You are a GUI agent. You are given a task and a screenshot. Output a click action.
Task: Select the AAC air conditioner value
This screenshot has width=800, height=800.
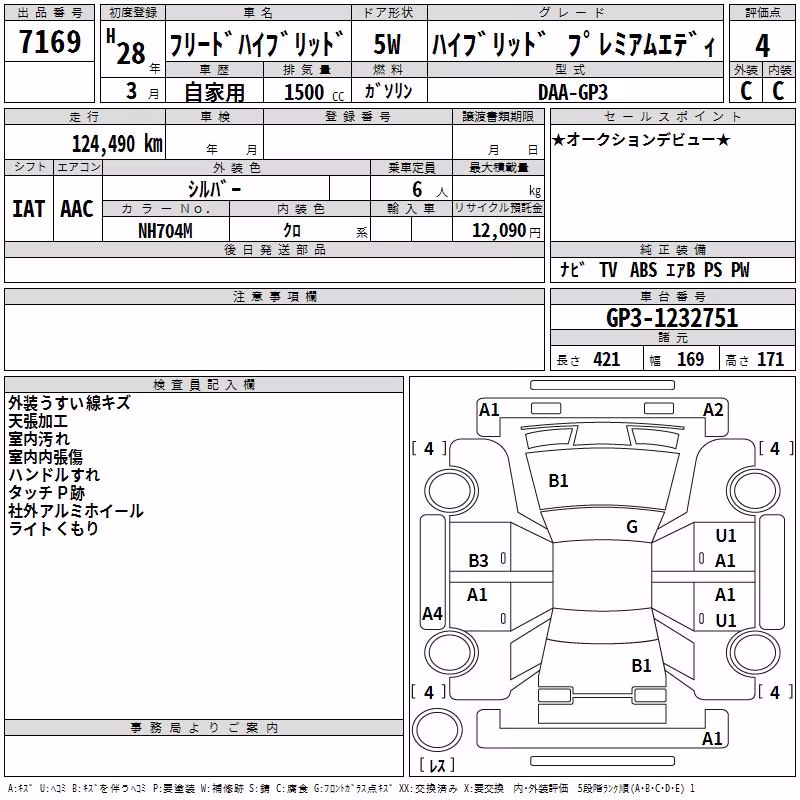[x=77, y=209]
